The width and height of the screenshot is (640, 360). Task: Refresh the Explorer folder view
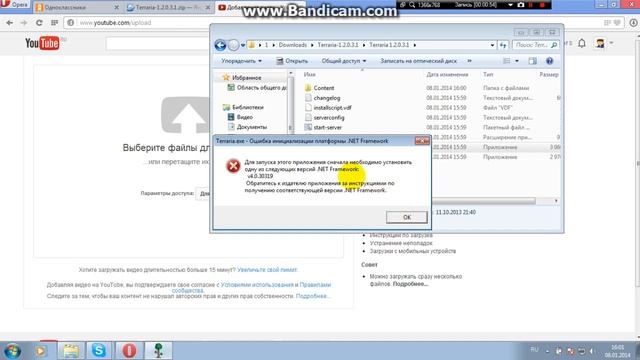point(503,45)
